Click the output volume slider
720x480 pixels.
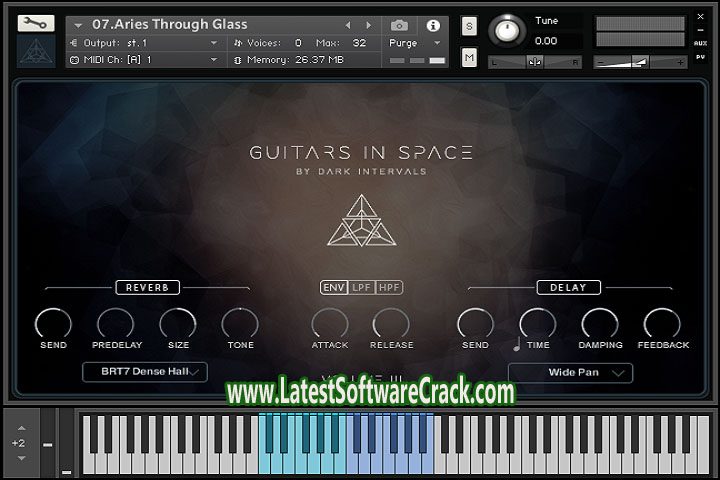[x=640, y=62]
